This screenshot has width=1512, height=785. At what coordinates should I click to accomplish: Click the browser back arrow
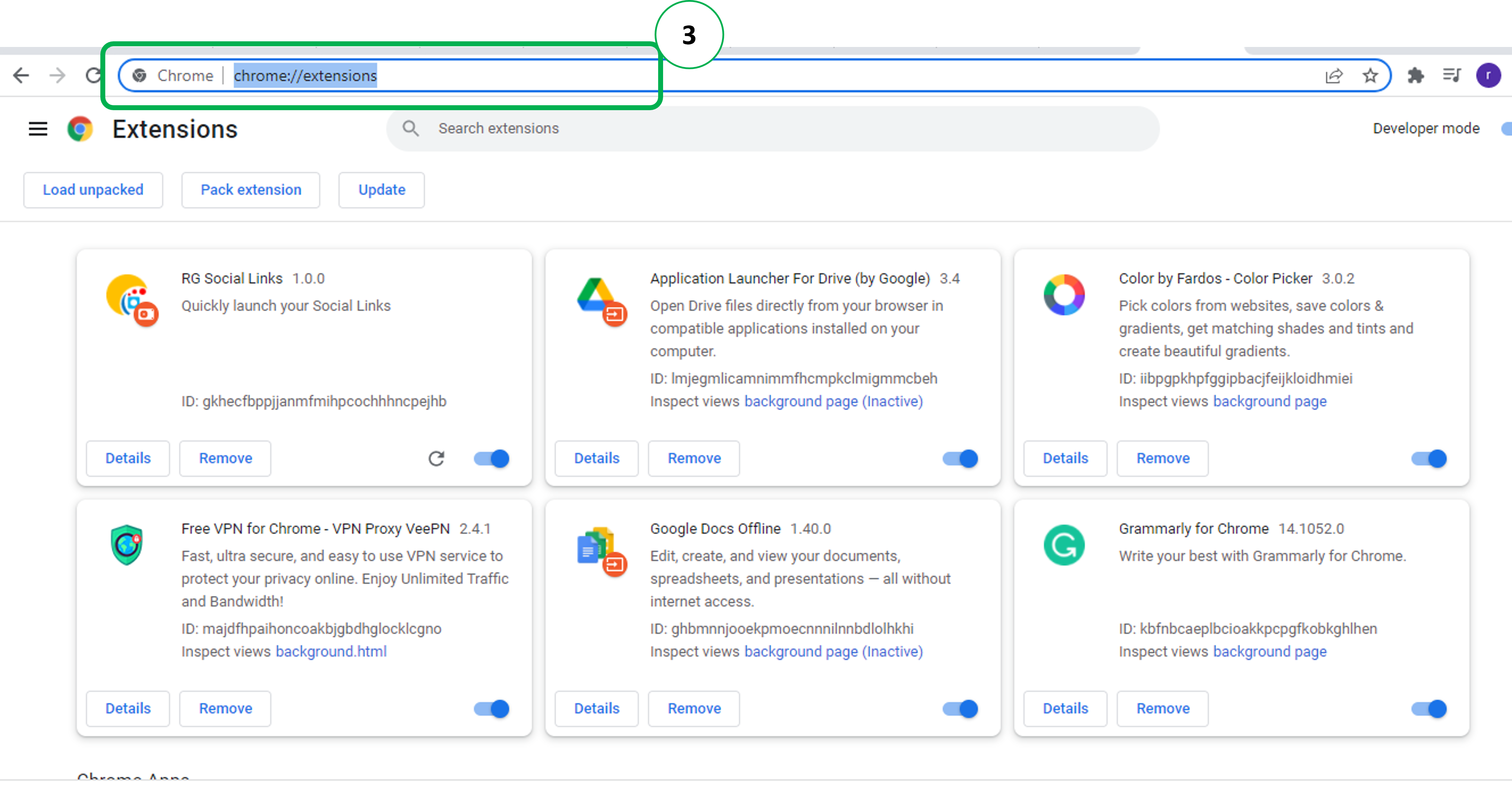21,75
